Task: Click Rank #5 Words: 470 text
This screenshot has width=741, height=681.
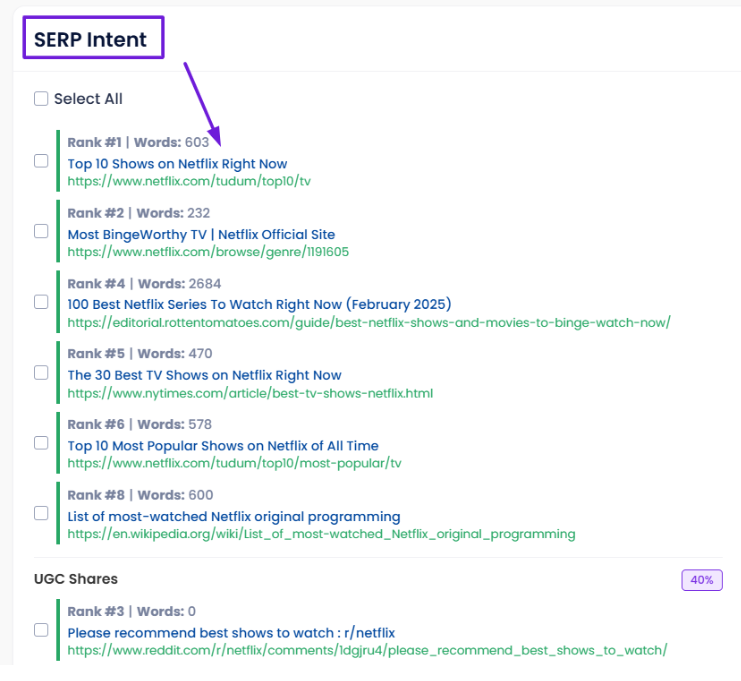Action: pos(140,353)
